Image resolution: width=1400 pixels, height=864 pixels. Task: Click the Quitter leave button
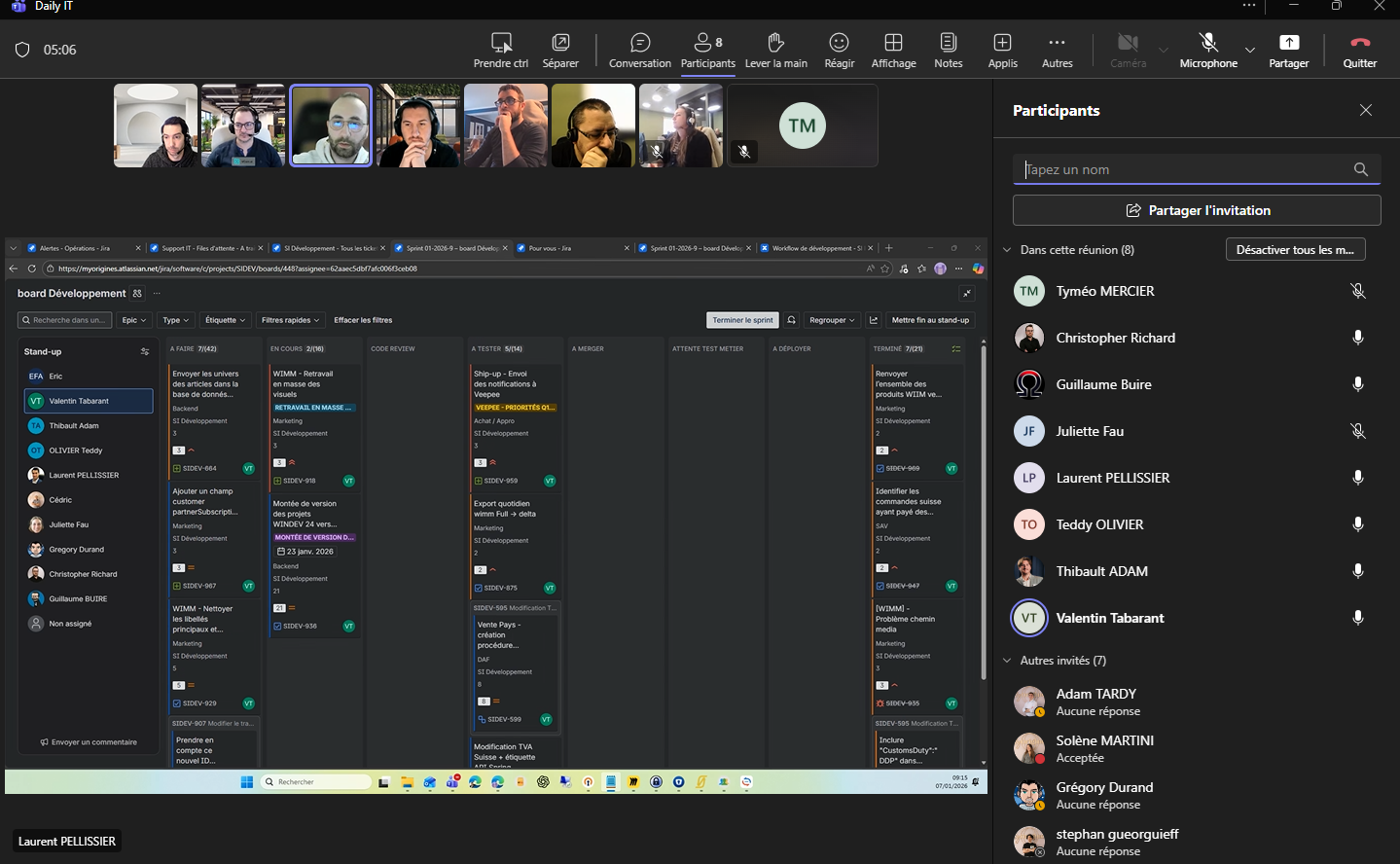1359,51
